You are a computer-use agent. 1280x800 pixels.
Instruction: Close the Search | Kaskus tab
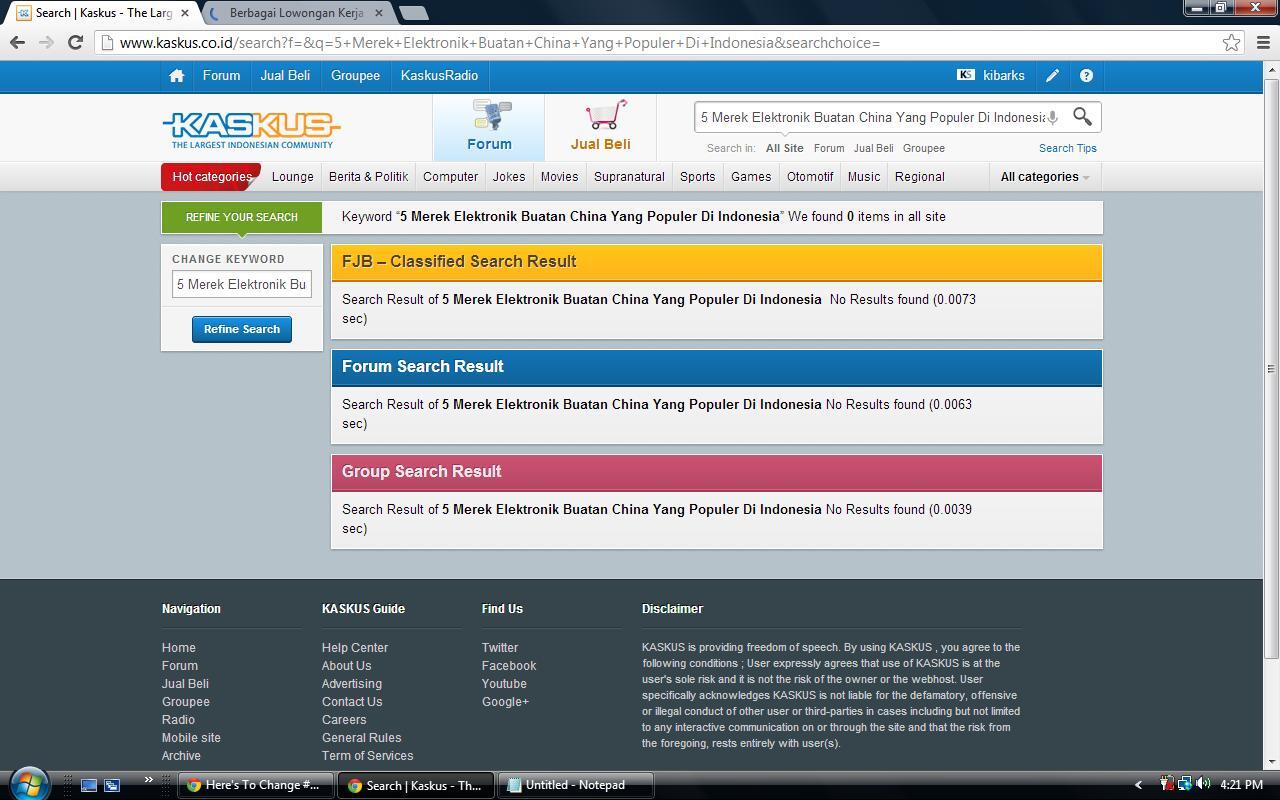click(x=184, y=13)
